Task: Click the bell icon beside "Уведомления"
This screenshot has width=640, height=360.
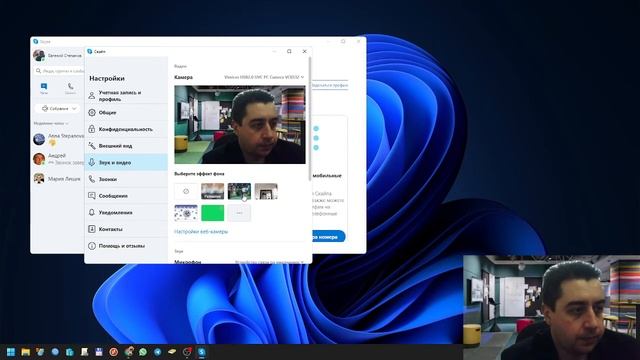Action: point(92,212)
